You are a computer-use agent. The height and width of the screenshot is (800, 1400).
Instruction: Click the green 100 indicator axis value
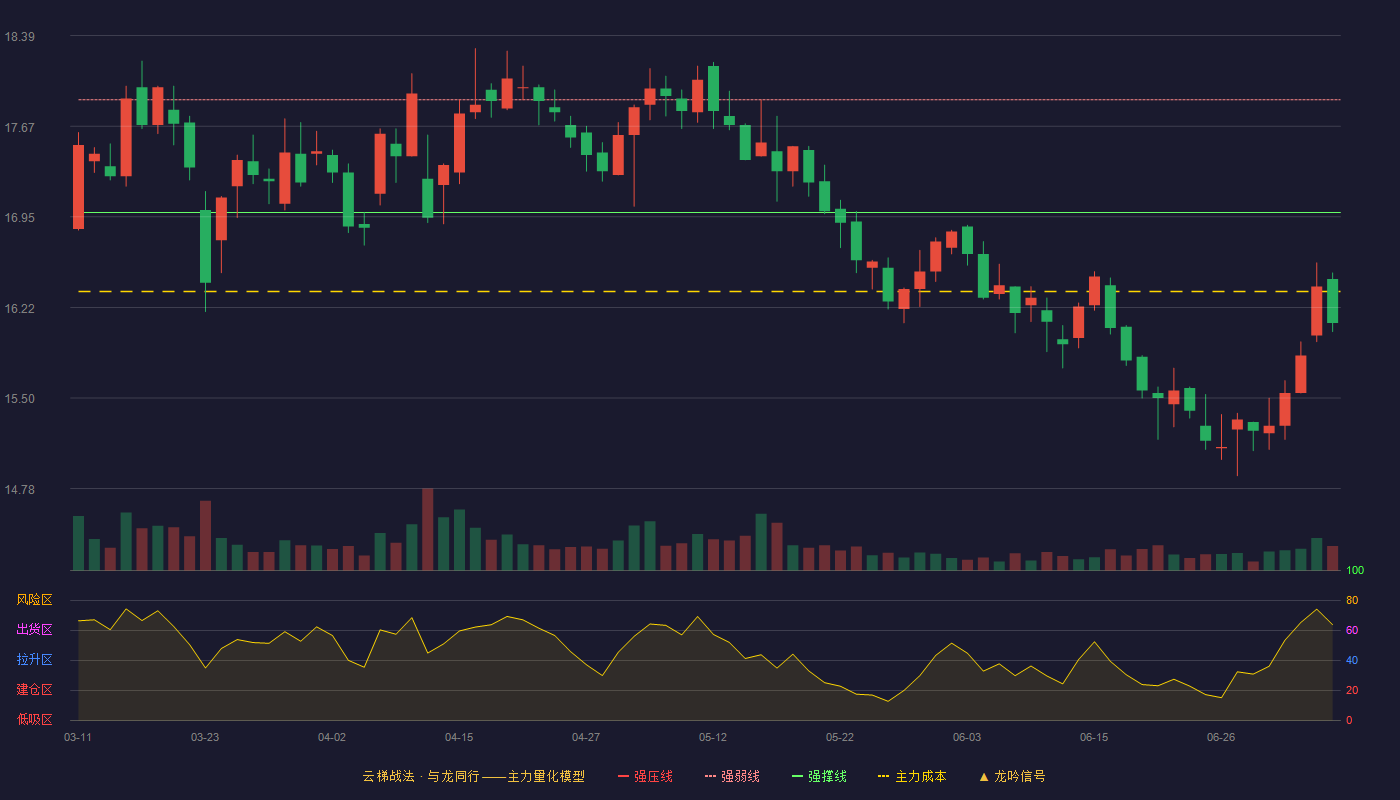click(1355, 571)
